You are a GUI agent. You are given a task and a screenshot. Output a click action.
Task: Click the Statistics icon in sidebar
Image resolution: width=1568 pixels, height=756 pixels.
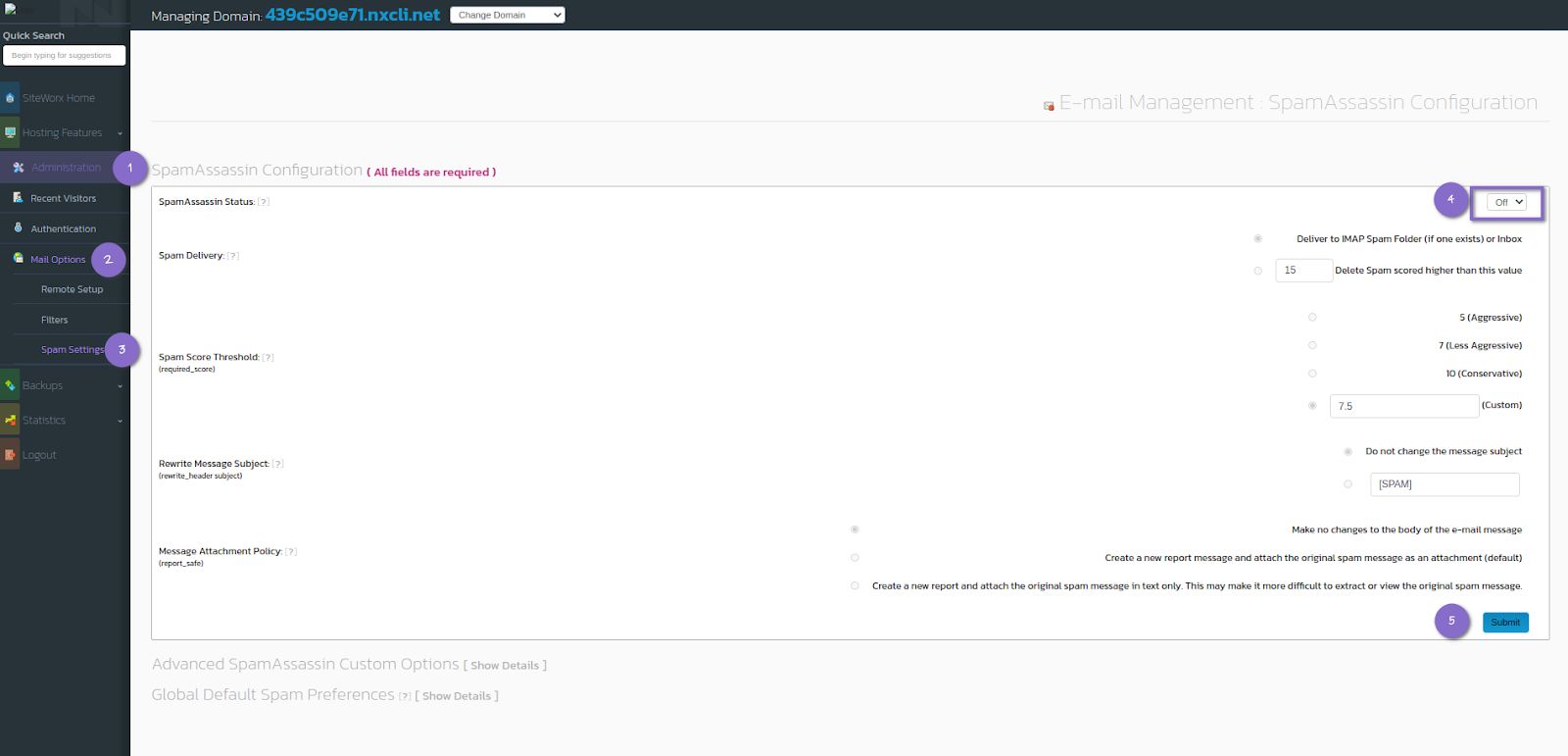coord(10,420)
